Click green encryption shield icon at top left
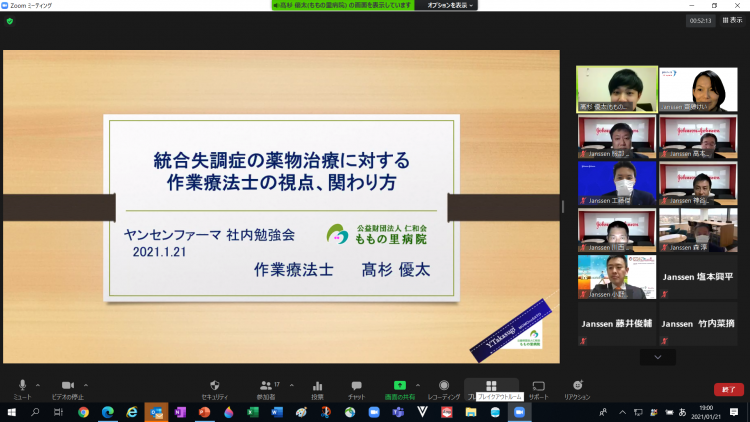Image resolution: width=750 pixels, height=422 pixels. coord(10,21)
